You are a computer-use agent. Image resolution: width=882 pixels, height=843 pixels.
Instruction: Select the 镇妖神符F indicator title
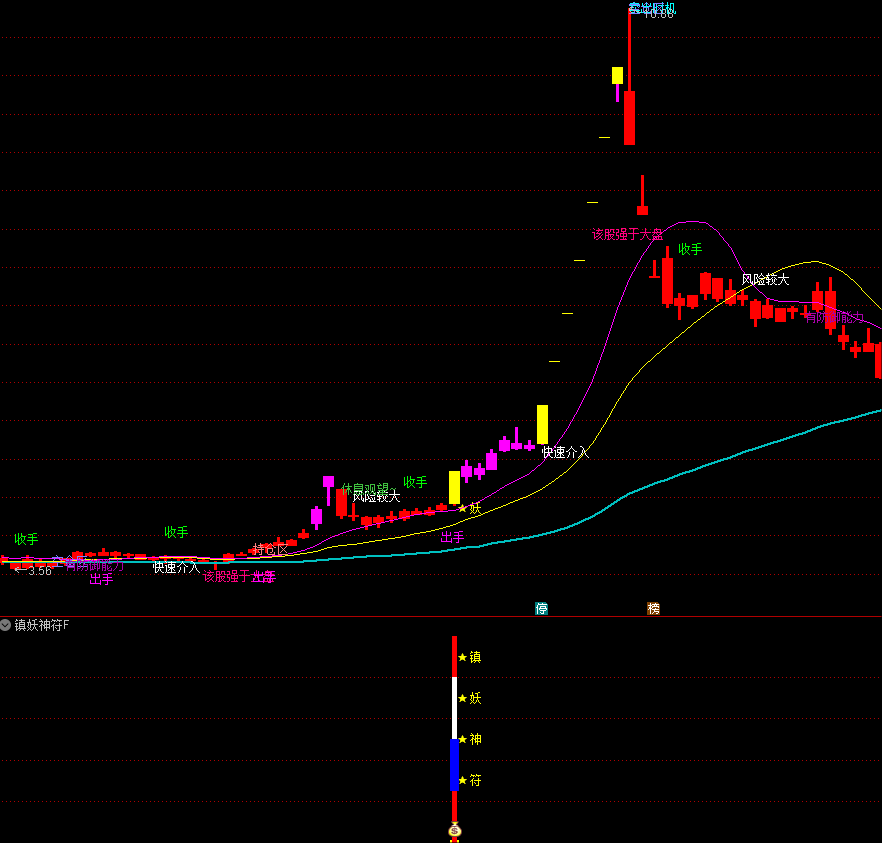point(42,625)
